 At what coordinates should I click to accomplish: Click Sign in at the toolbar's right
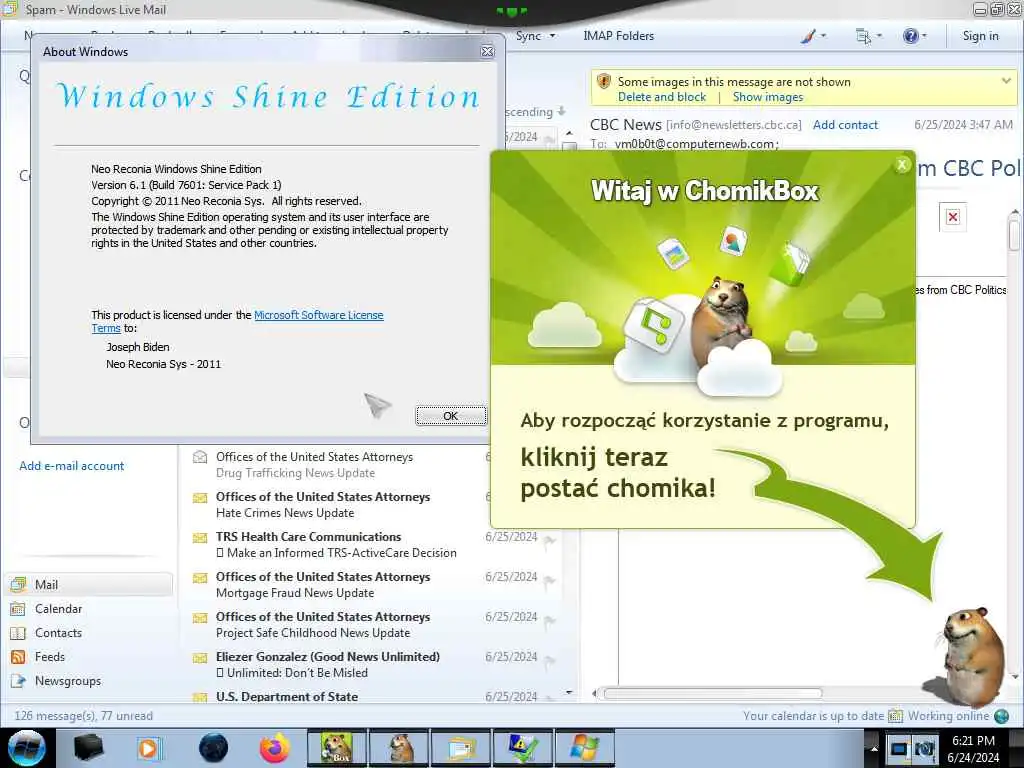(980, 36)
